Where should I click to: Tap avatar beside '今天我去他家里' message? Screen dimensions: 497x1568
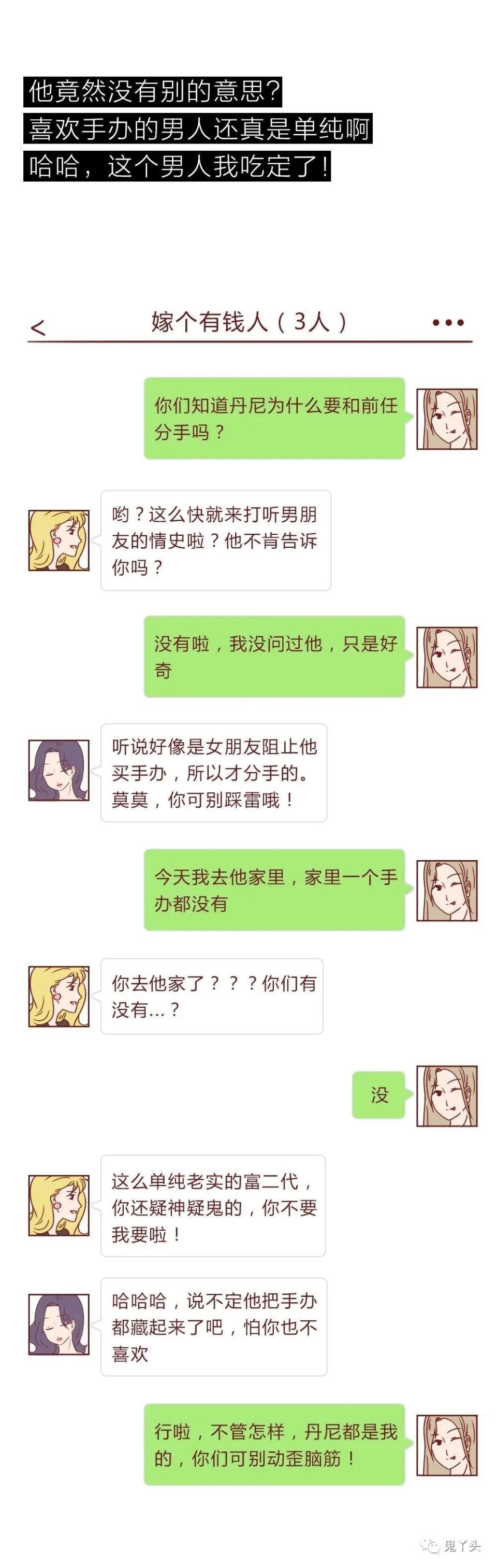[x=446, y=891]
